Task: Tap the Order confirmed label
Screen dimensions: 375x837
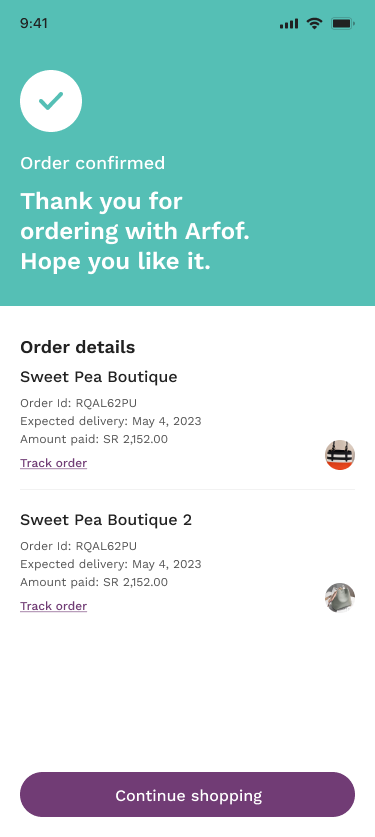Action: pos(93,163)
